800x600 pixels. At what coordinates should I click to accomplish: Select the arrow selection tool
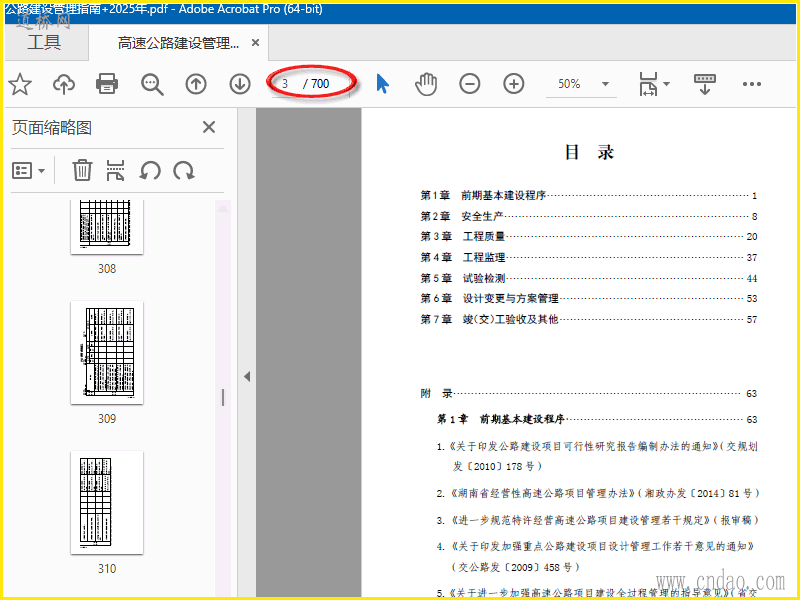[x=383, y=84]
